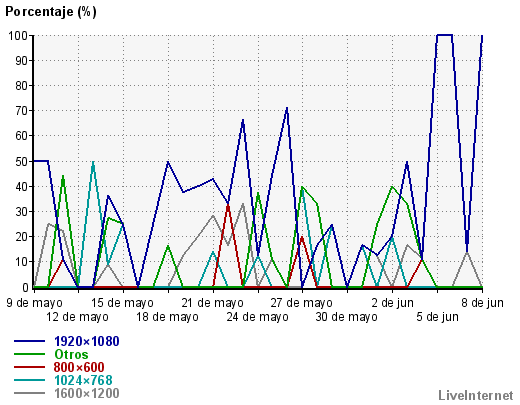Click the gray 1600×1200 legend line
The height and width of the screenshot is (405, 520).
29,393
